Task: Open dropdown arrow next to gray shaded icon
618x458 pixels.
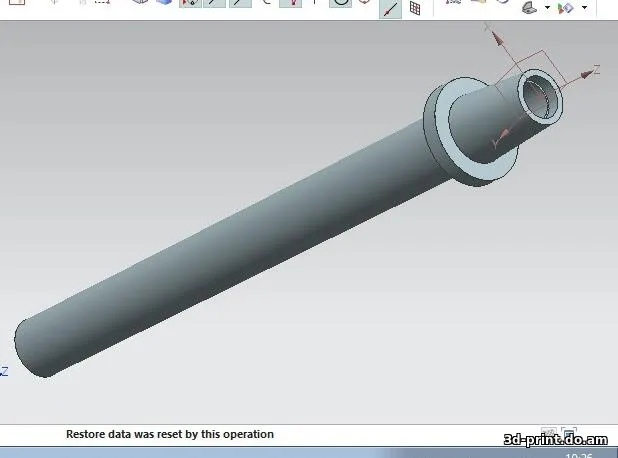Action: (x=547, y=8)
